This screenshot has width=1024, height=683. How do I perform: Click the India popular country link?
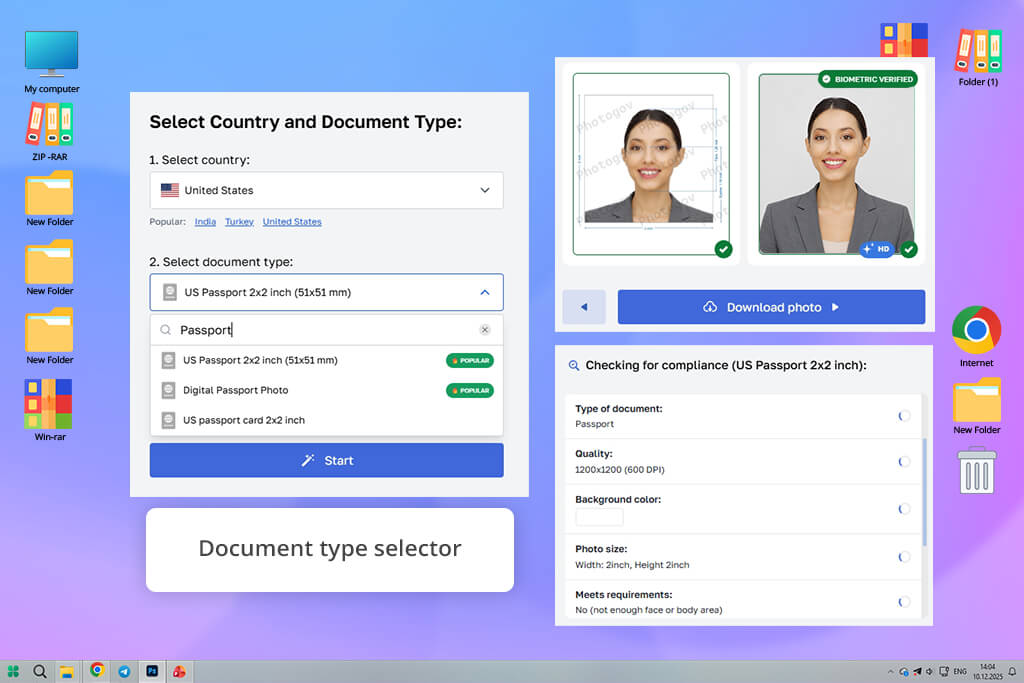point(205,221)
